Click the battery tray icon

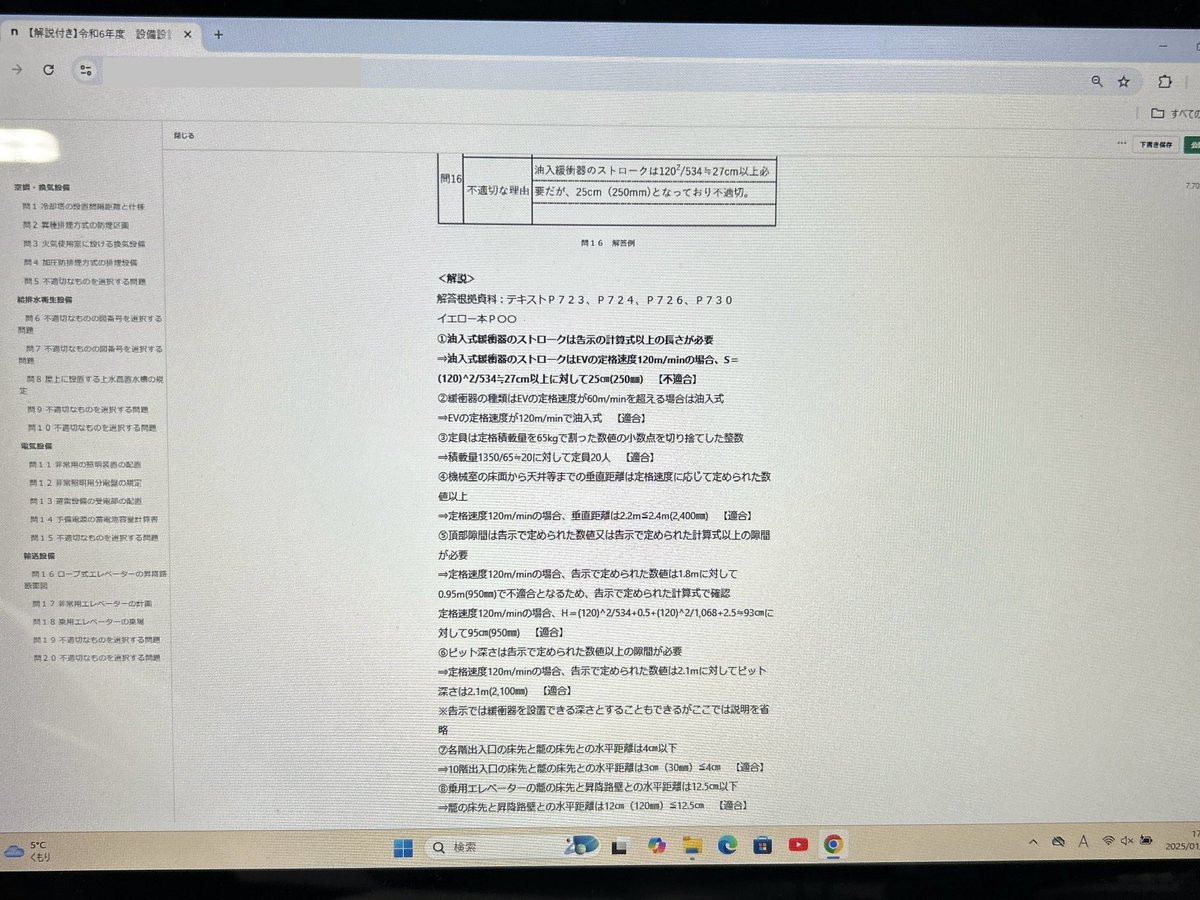(1146, 841)
